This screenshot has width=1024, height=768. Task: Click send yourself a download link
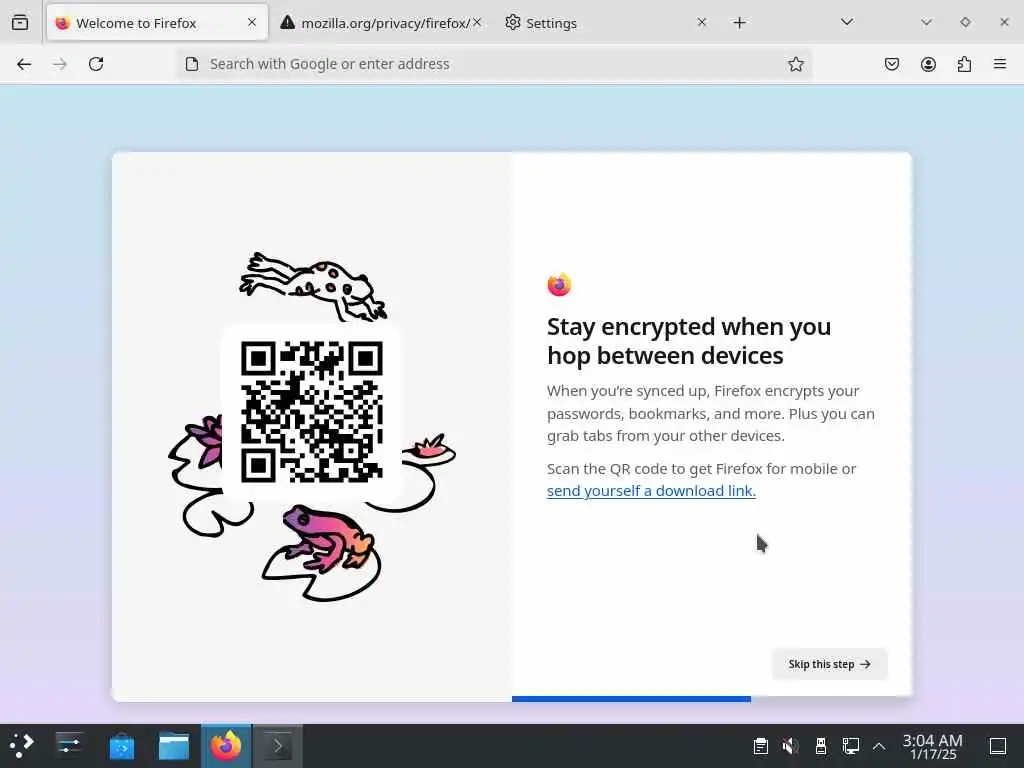pos(651,491)
